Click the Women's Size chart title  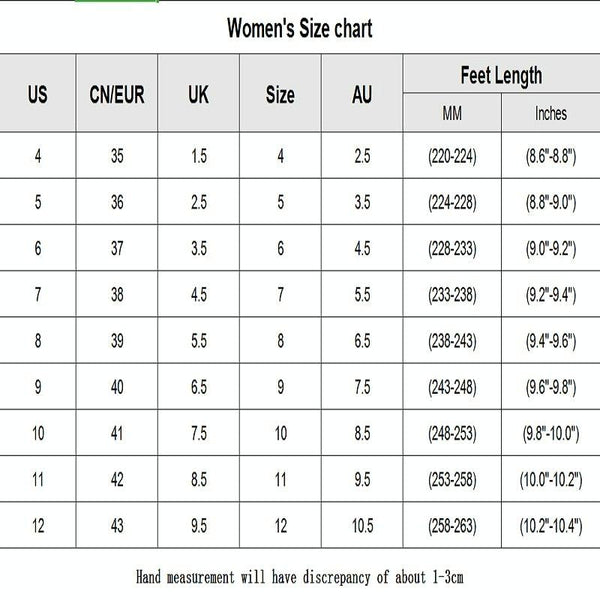[x=300, y=28]
